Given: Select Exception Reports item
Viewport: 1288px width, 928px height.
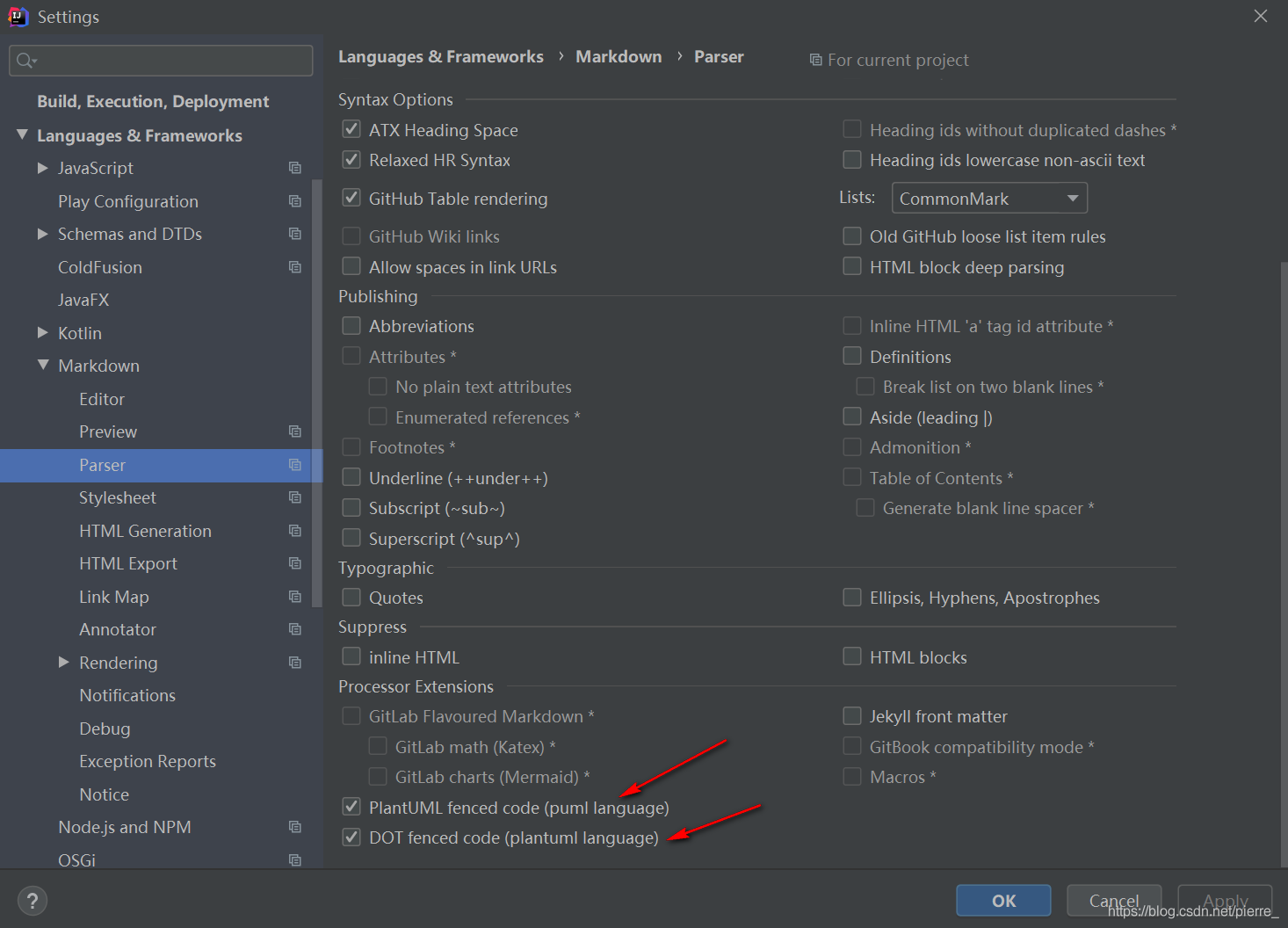Looking at the screenshot, I should tap(148, 761).
